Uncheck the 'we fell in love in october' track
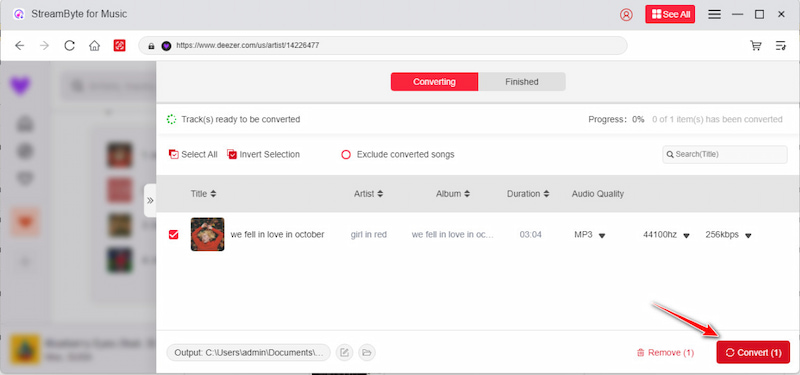The image size is (800, 375). point(173,235)
